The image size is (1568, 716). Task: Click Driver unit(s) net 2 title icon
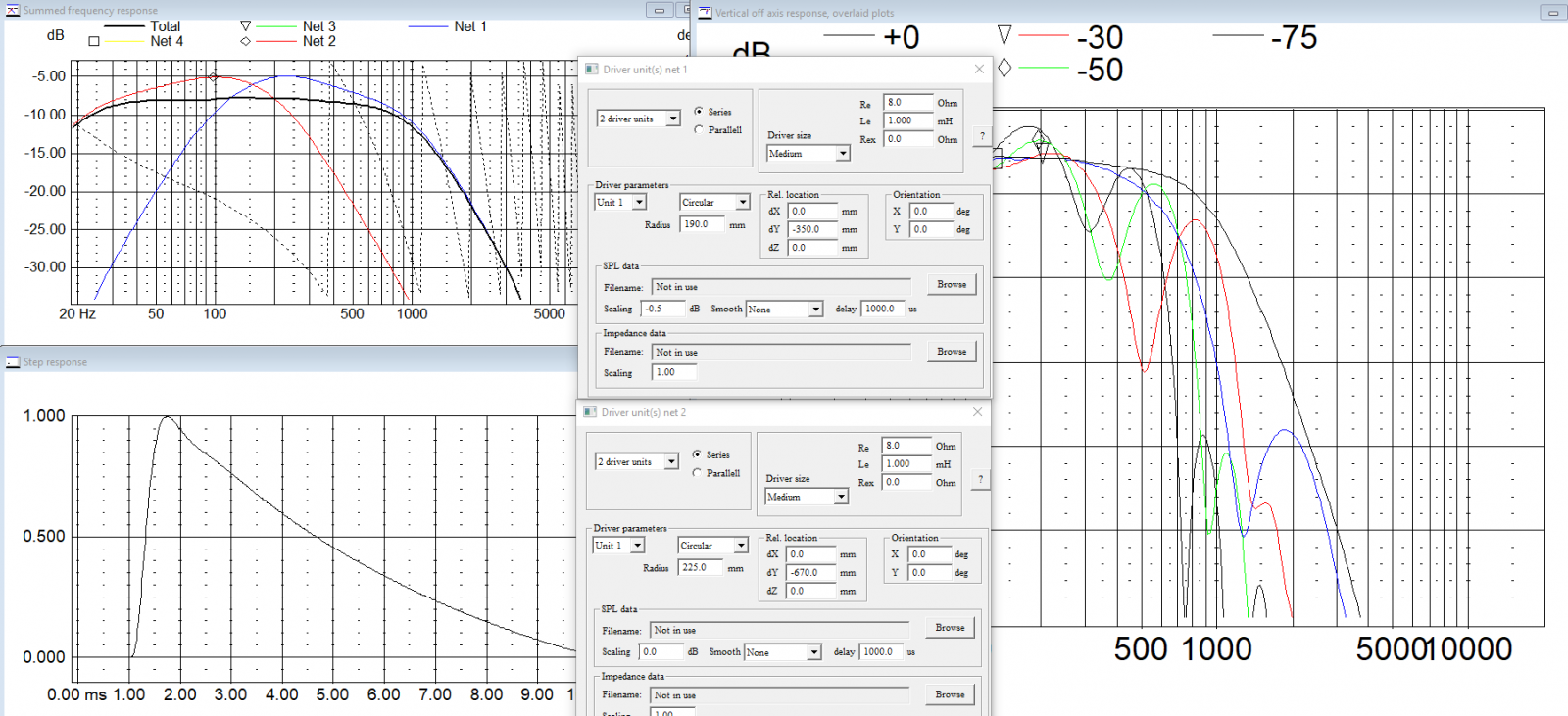click(x=590, y=411)
